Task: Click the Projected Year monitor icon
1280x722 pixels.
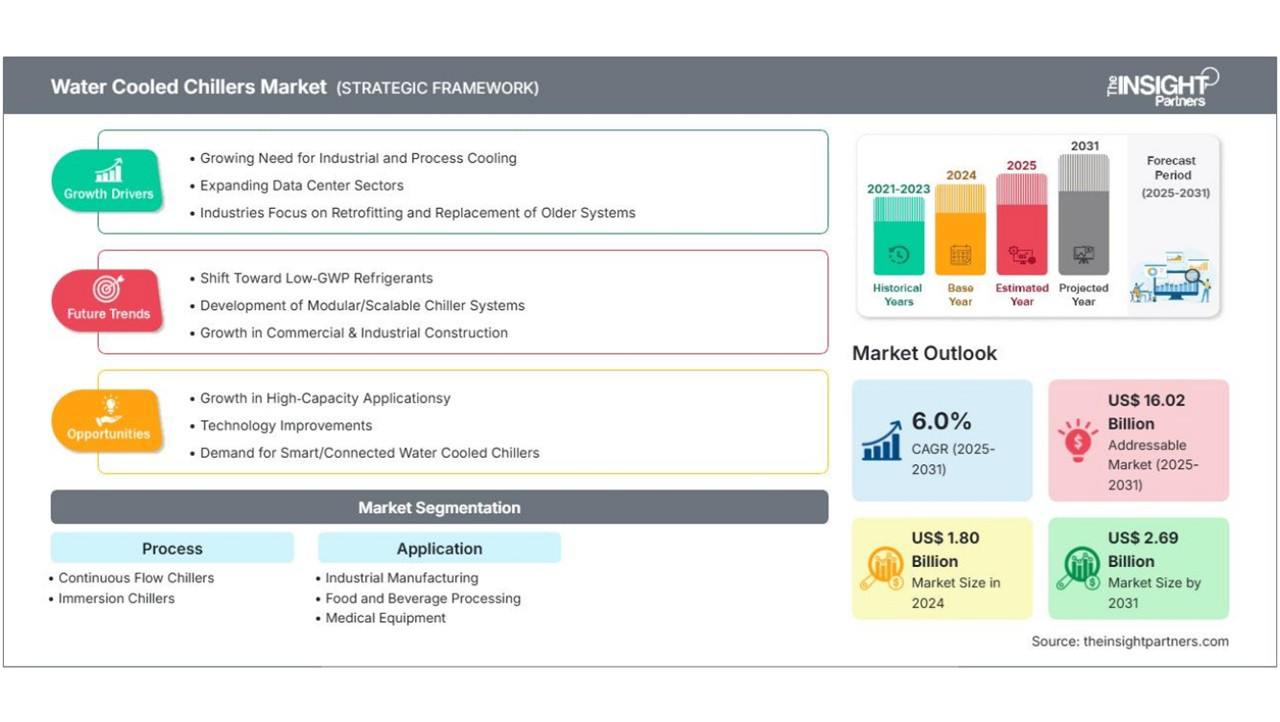Action: click(1083, 255)
